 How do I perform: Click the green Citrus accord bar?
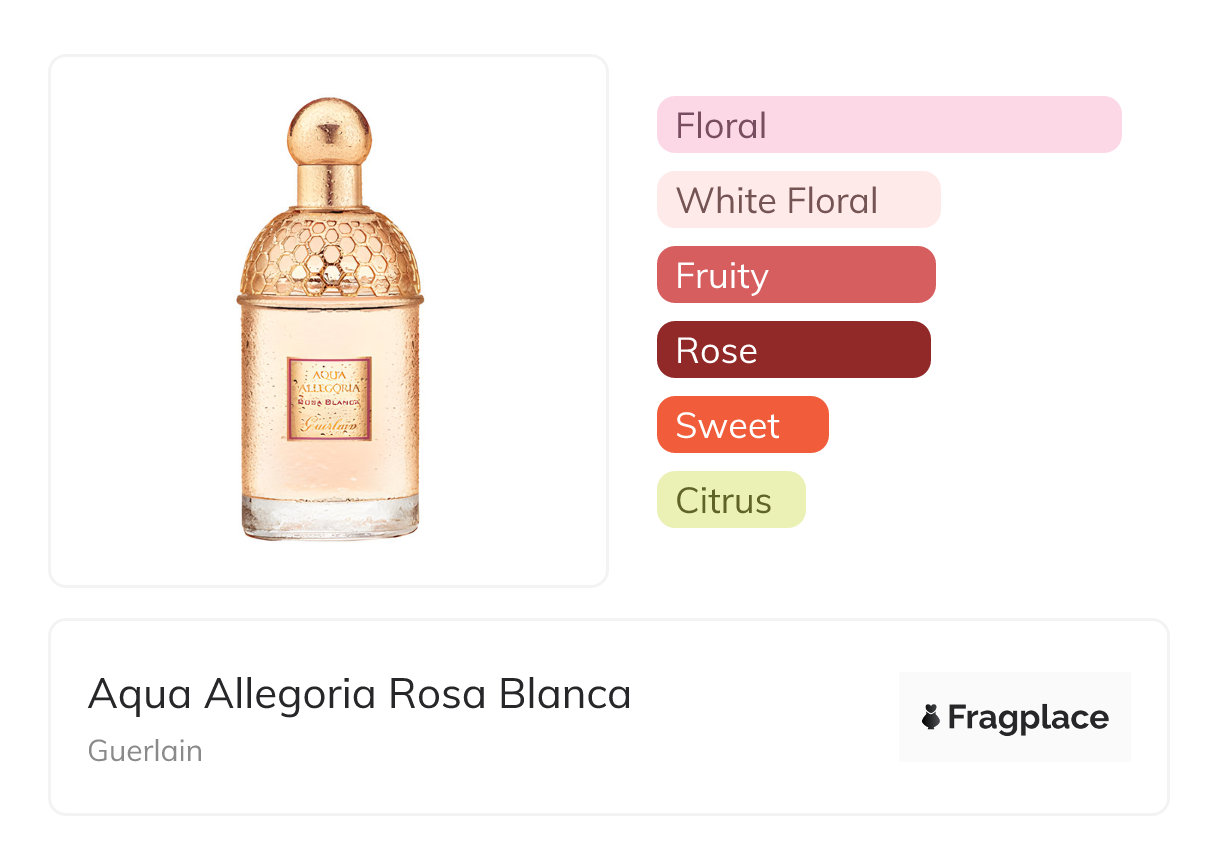730,500
